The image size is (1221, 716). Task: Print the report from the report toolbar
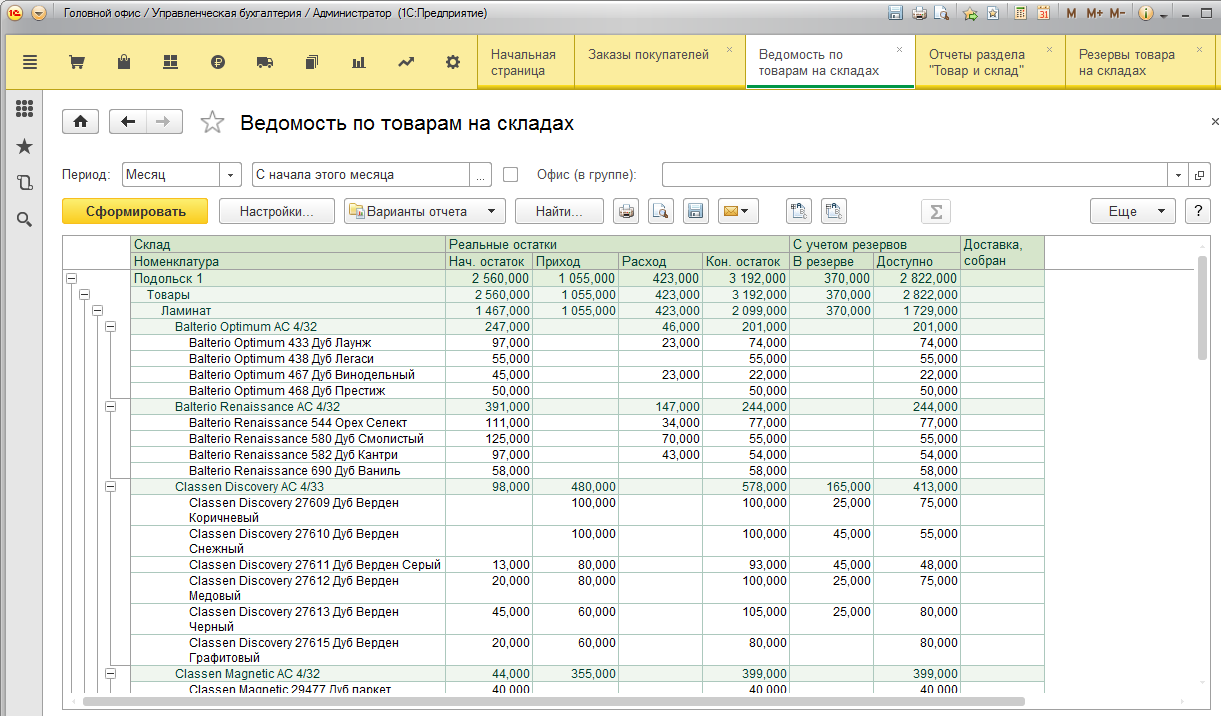(x=626, y=211)
